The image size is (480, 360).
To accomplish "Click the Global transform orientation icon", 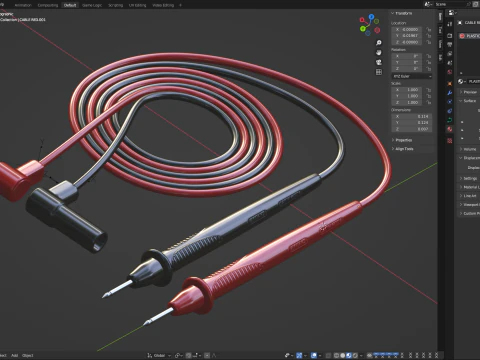I will tap(150, 356).
